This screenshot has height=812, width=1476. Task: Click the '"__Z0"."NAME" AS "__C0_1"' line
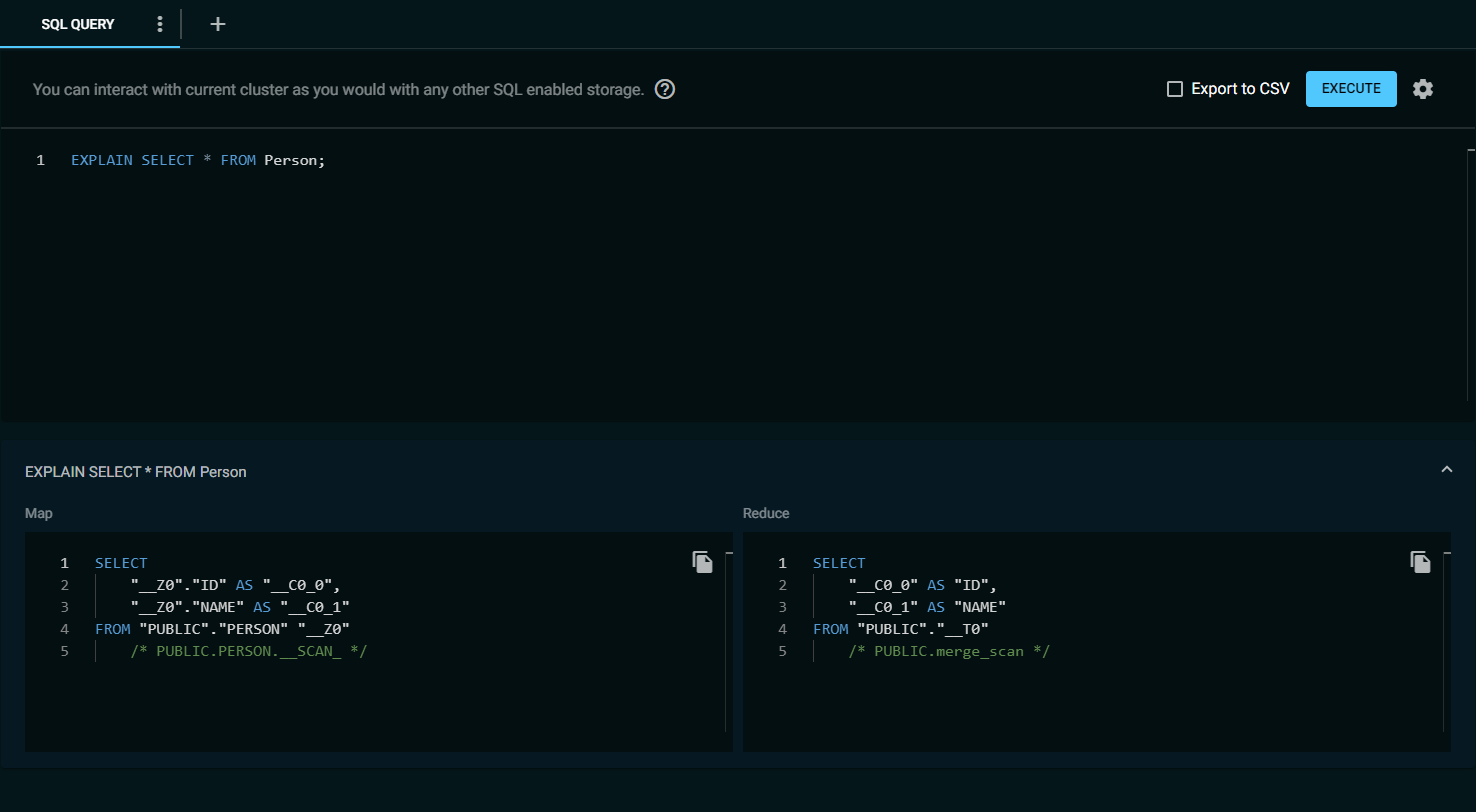pos(240,607)
